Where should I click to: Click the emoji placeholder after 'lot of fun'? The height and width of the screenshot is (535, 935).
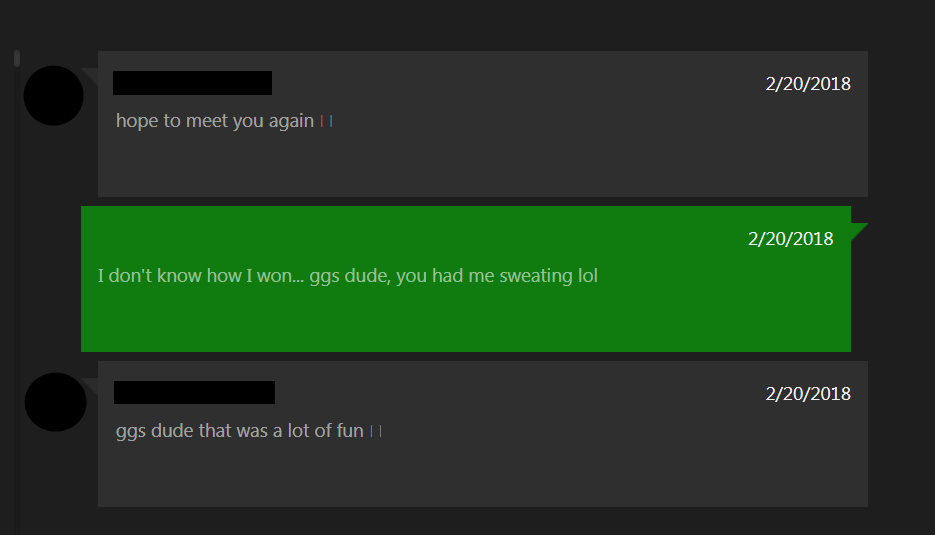(x=376, y=431)
